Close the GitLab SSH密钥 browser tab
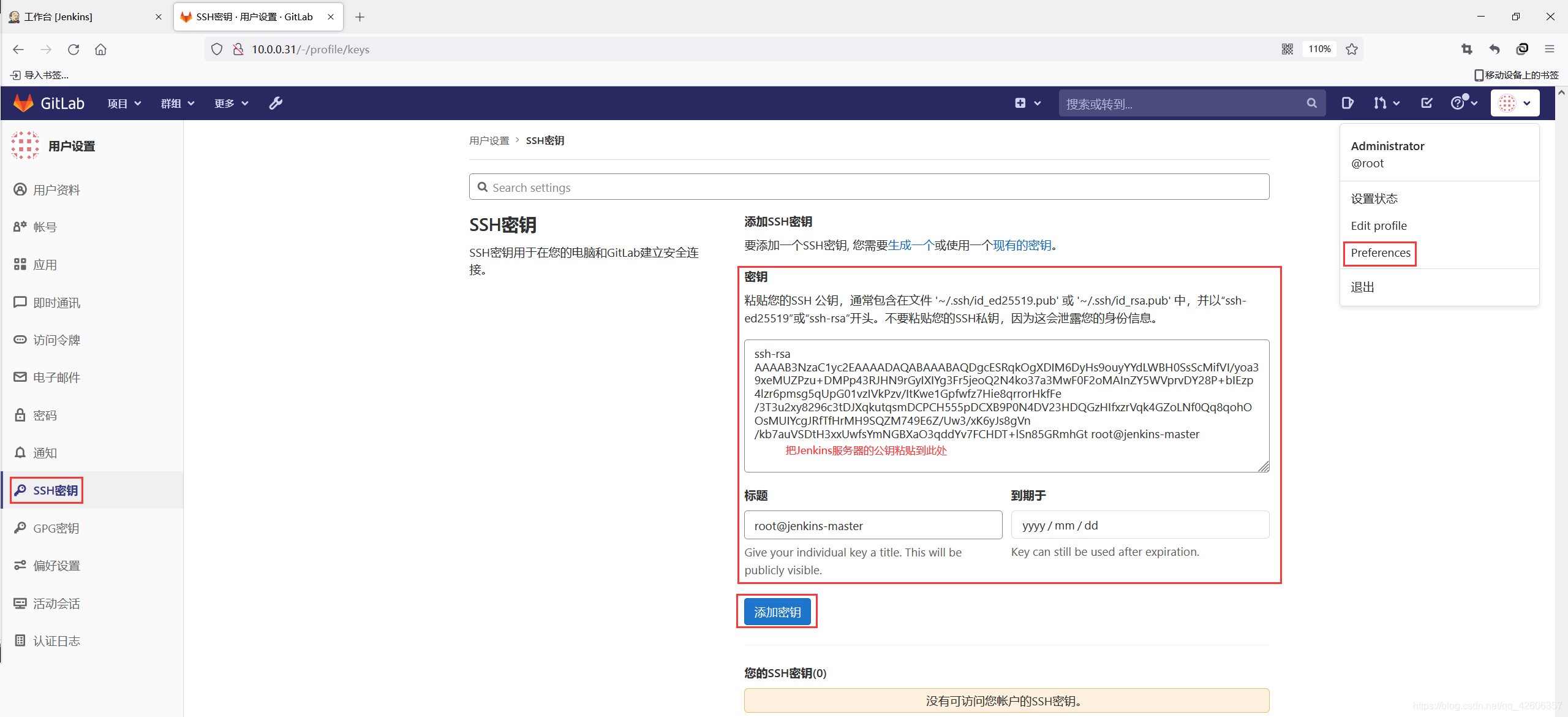Image resolution: width=1568 pixels, height=717 pixels. pyautogui.click(x=331, y=17)
